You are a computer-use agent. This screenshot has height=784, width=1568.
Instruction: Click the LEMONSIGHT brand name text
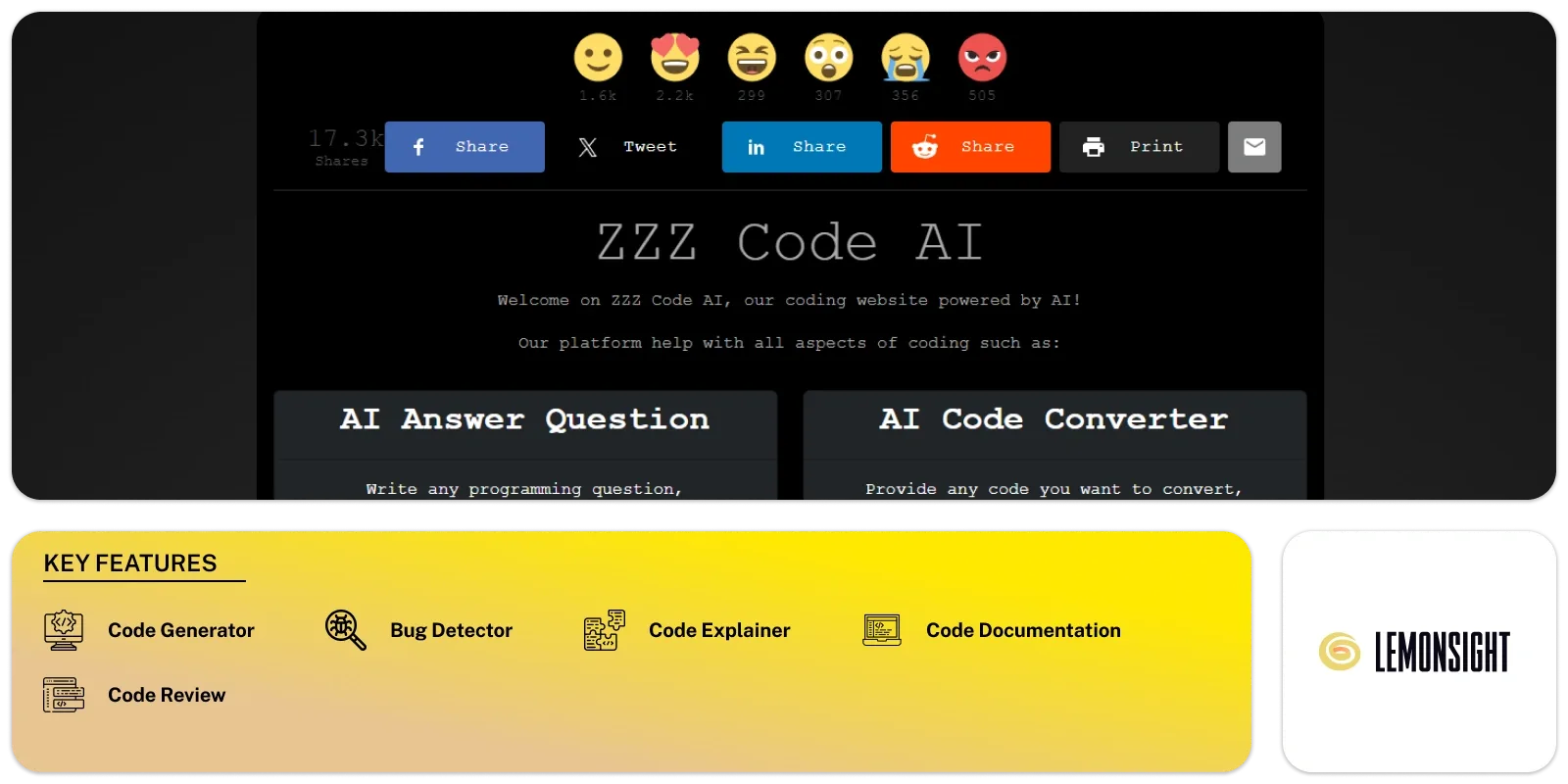pos(1442,652)
